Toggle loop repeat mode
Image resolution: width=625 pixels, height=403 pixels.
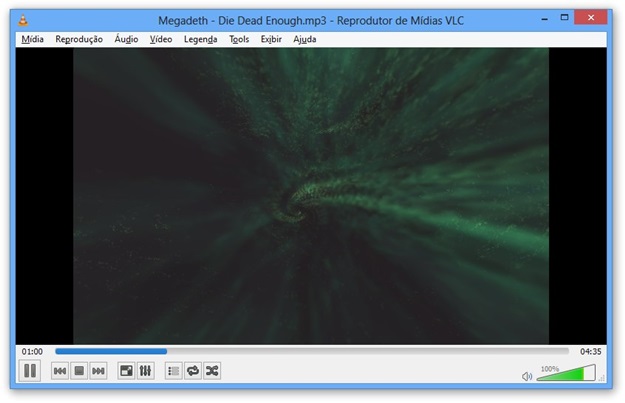[193, 371]
